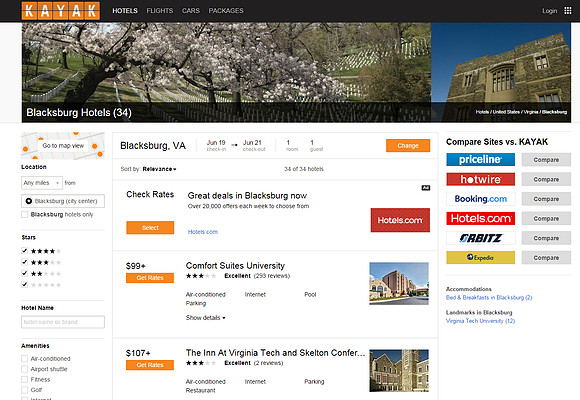Compare with priceline
The width and height of the screenshot is (580, 400).
coord(546,159)
